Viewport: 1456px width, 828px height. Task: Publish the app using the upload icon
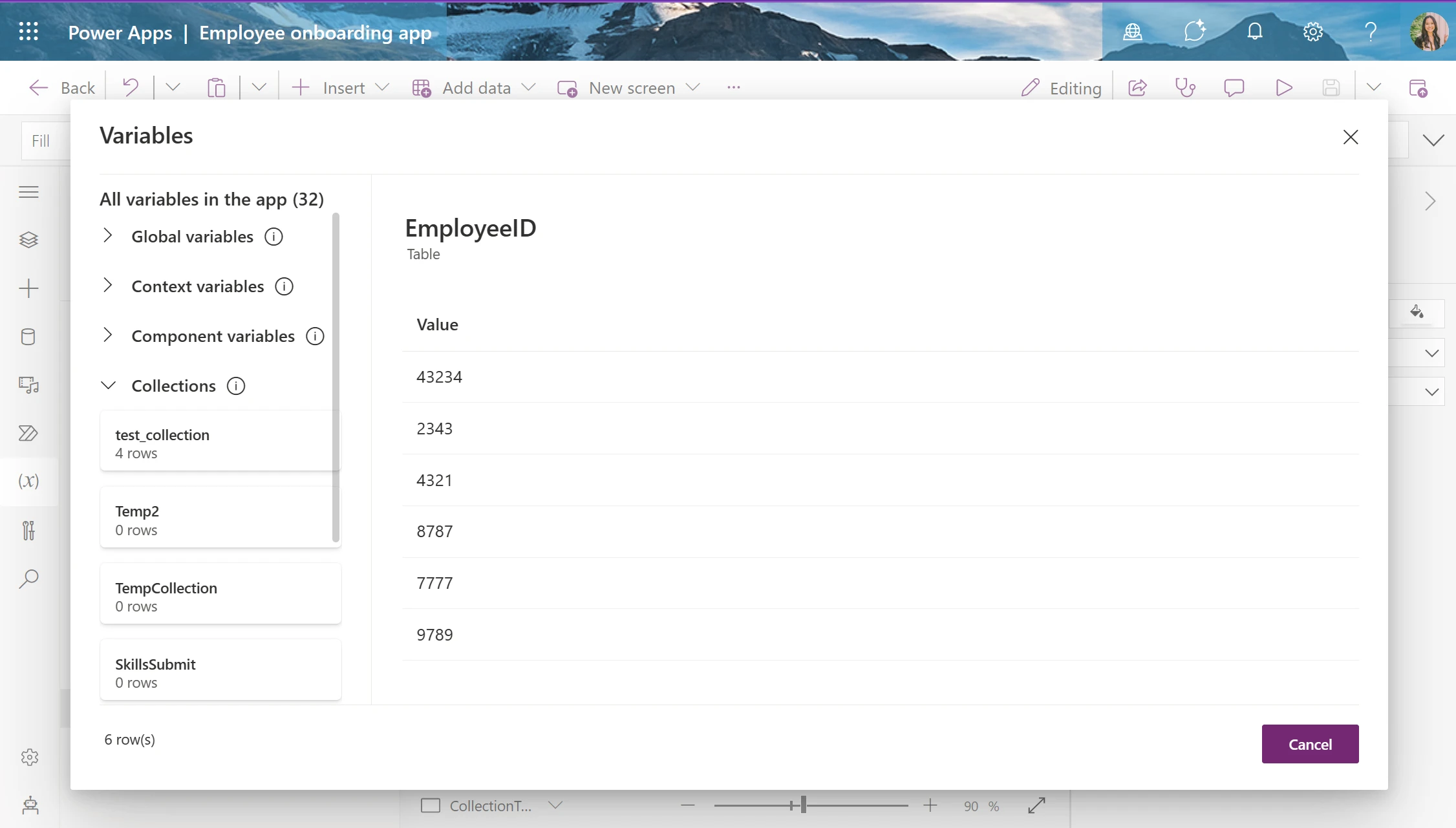(x=1418, y=87)
